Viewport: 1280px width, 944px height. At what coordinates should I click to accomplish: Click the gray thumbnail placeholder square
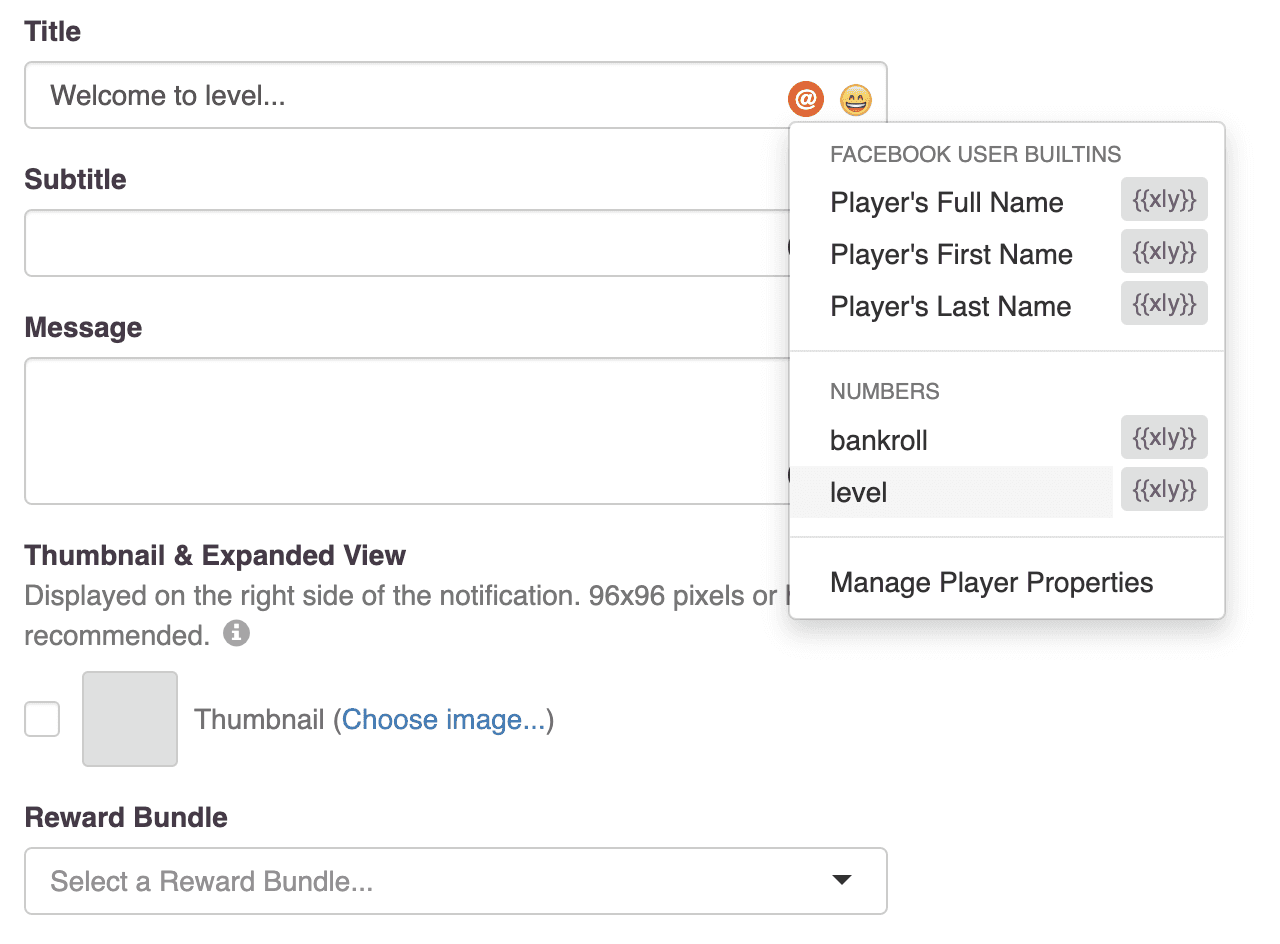129,719
